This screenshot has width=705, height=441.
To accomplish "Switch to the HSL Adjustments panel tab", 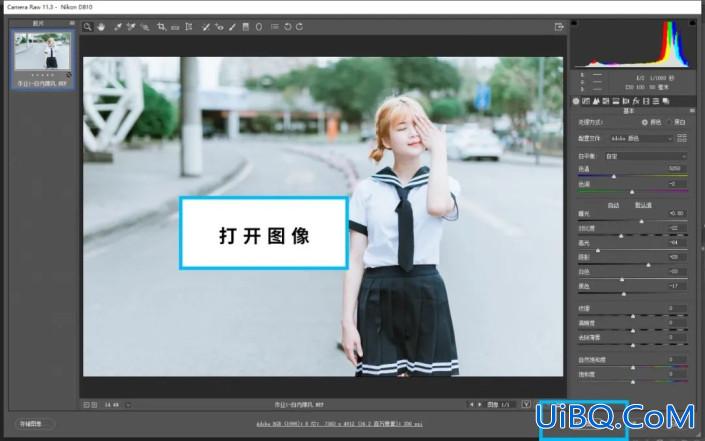I will click(606, 101).
